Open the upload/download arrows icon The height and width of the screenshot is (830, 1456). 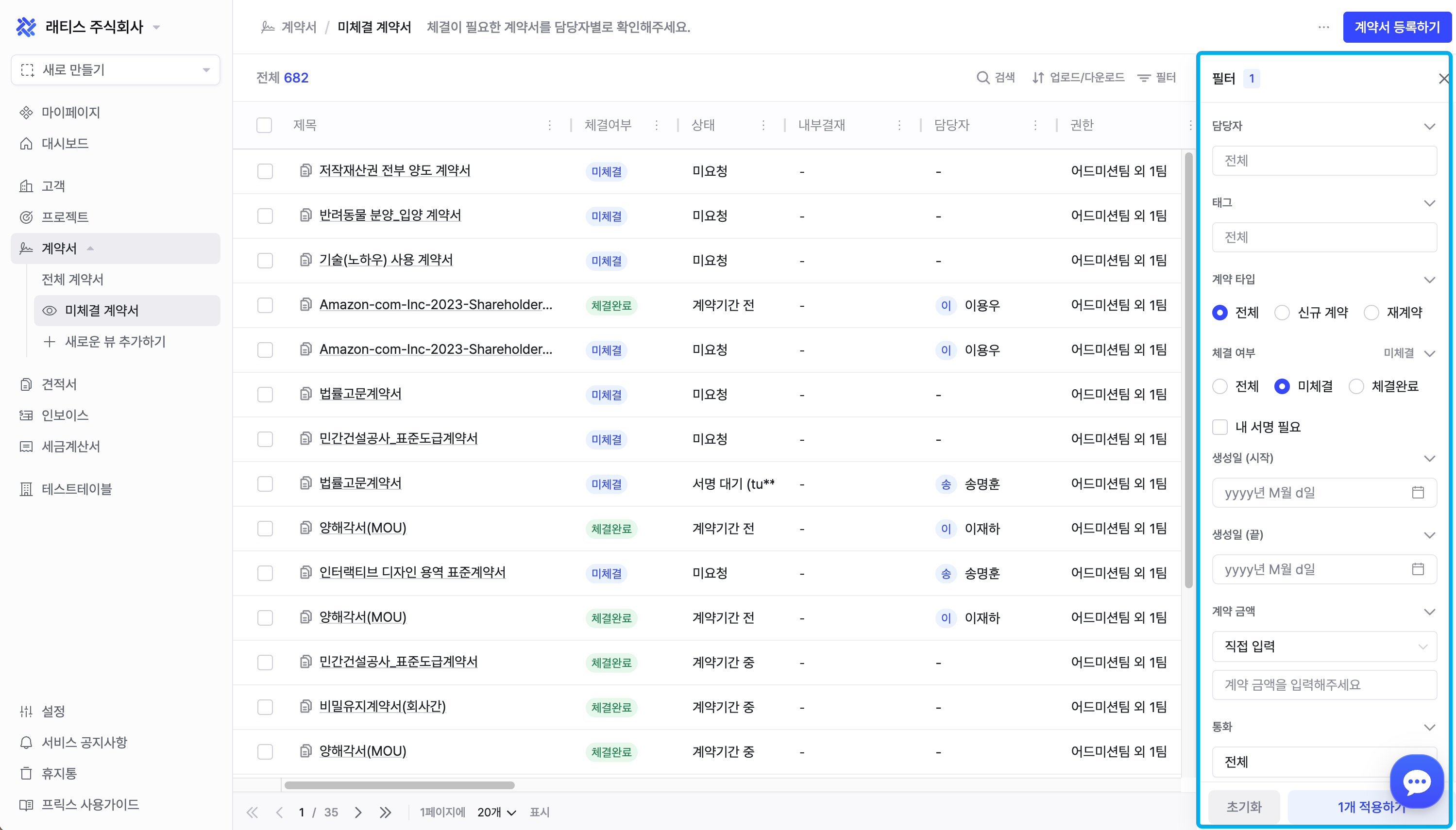[x=1038, y=78]
